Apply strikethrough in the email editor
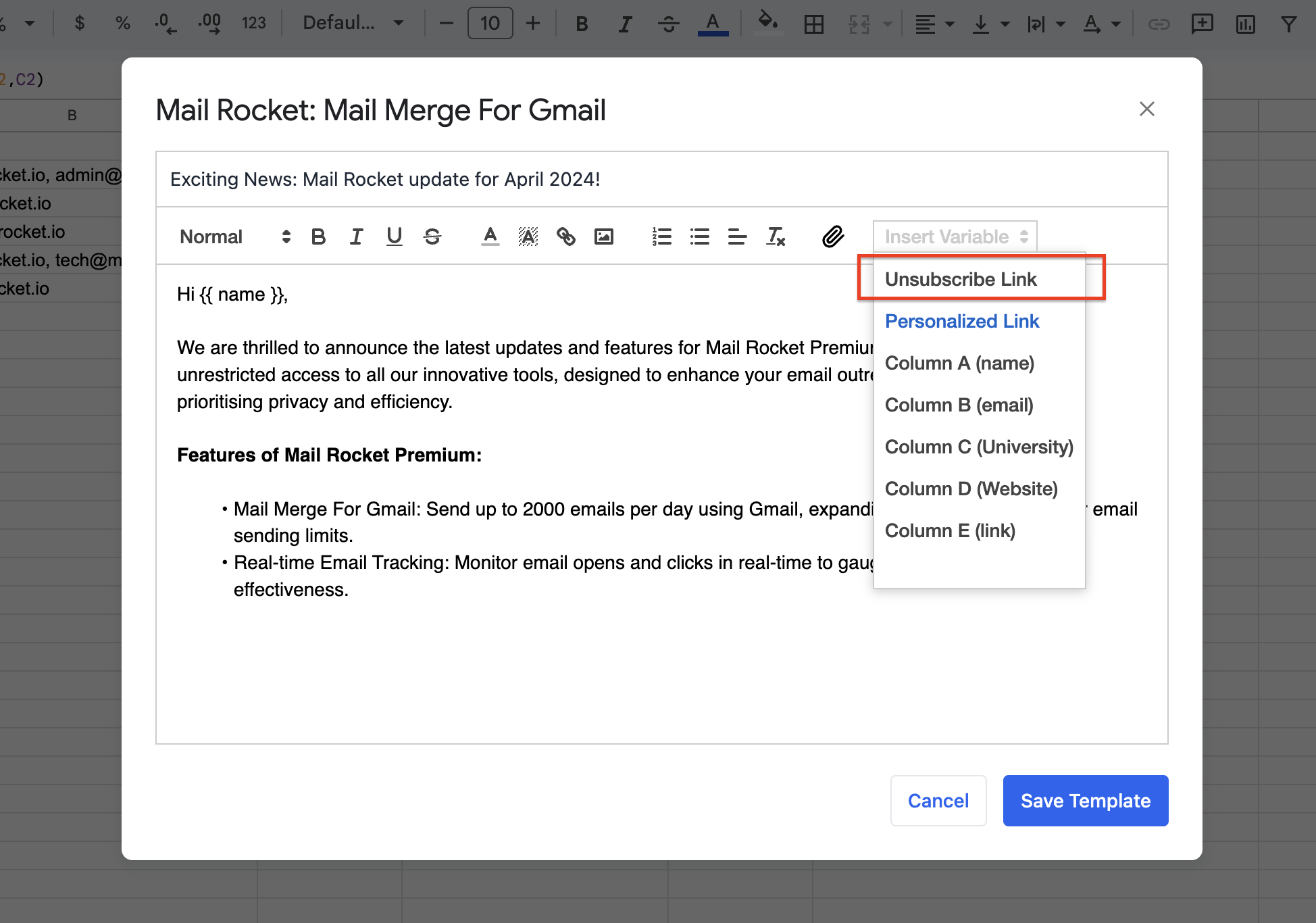This screenshot has height=923, width=1316. coord(432,236)
